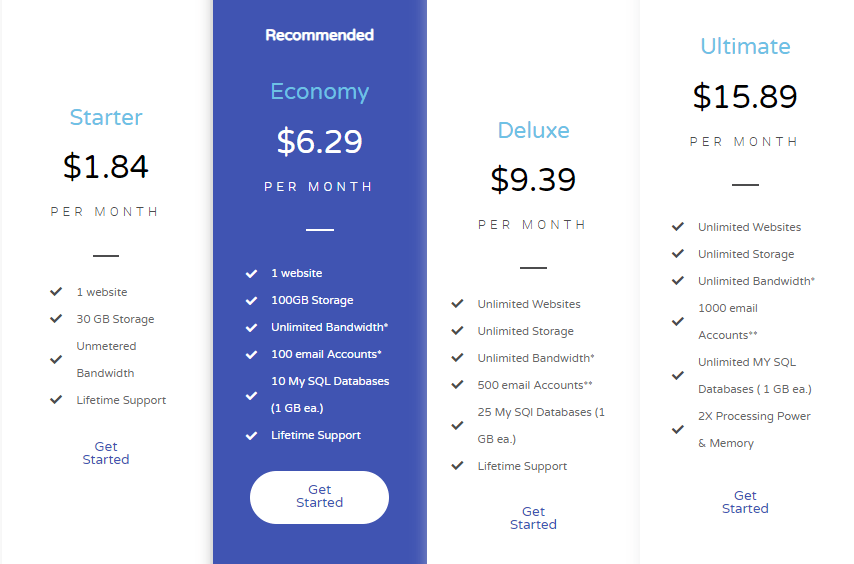Select the Starter plan heading
This screenshot has width=854, height=564.
coord(106,117)
